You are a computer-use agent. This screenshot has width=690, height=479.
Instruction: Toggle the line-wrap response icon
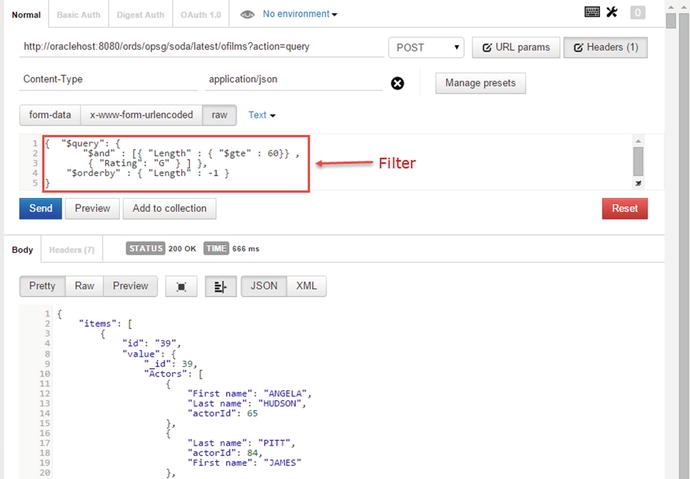point(219,286)
